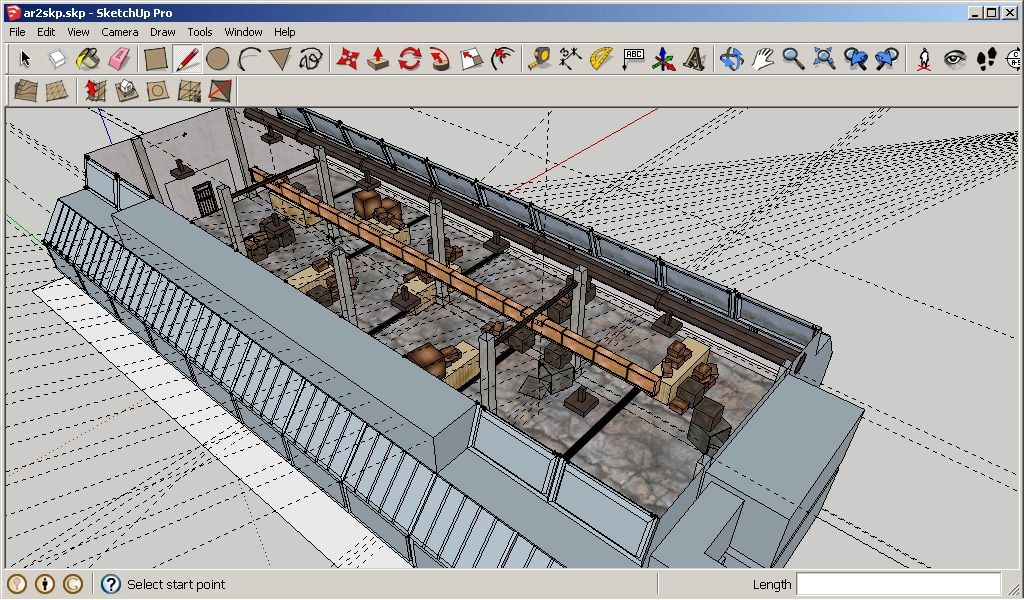Select the Scale tool

coord(472,59)
